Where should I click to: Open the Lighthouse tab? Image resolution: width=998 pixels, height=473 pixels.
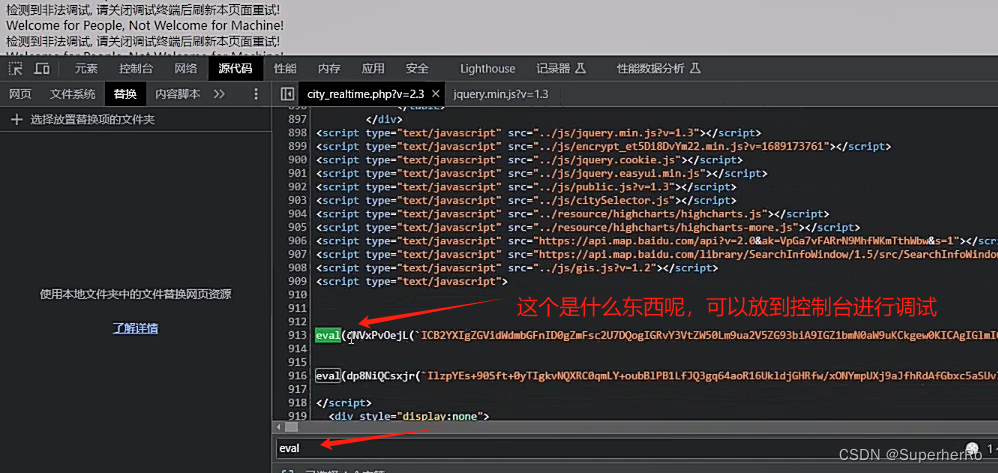click(488, 68)
